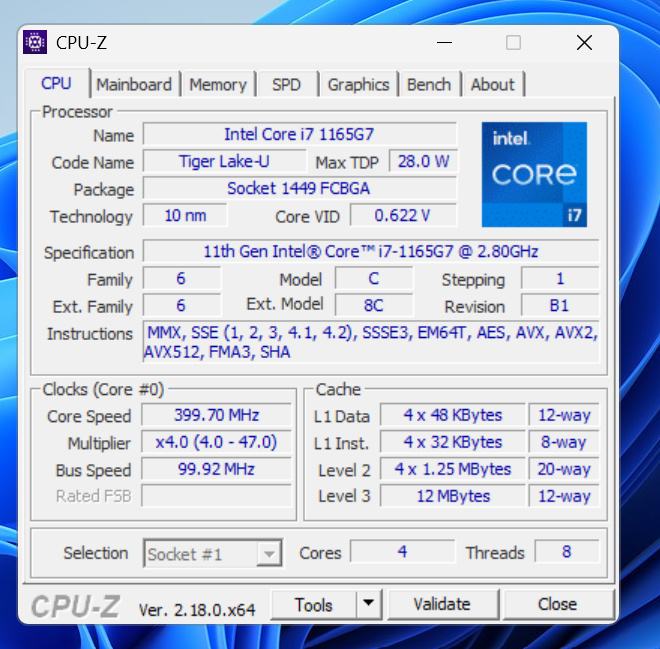This screenshot has height=649, width=660.
Task: Click the Level 2 associativity 20-way
Action: tap(564, 469)
